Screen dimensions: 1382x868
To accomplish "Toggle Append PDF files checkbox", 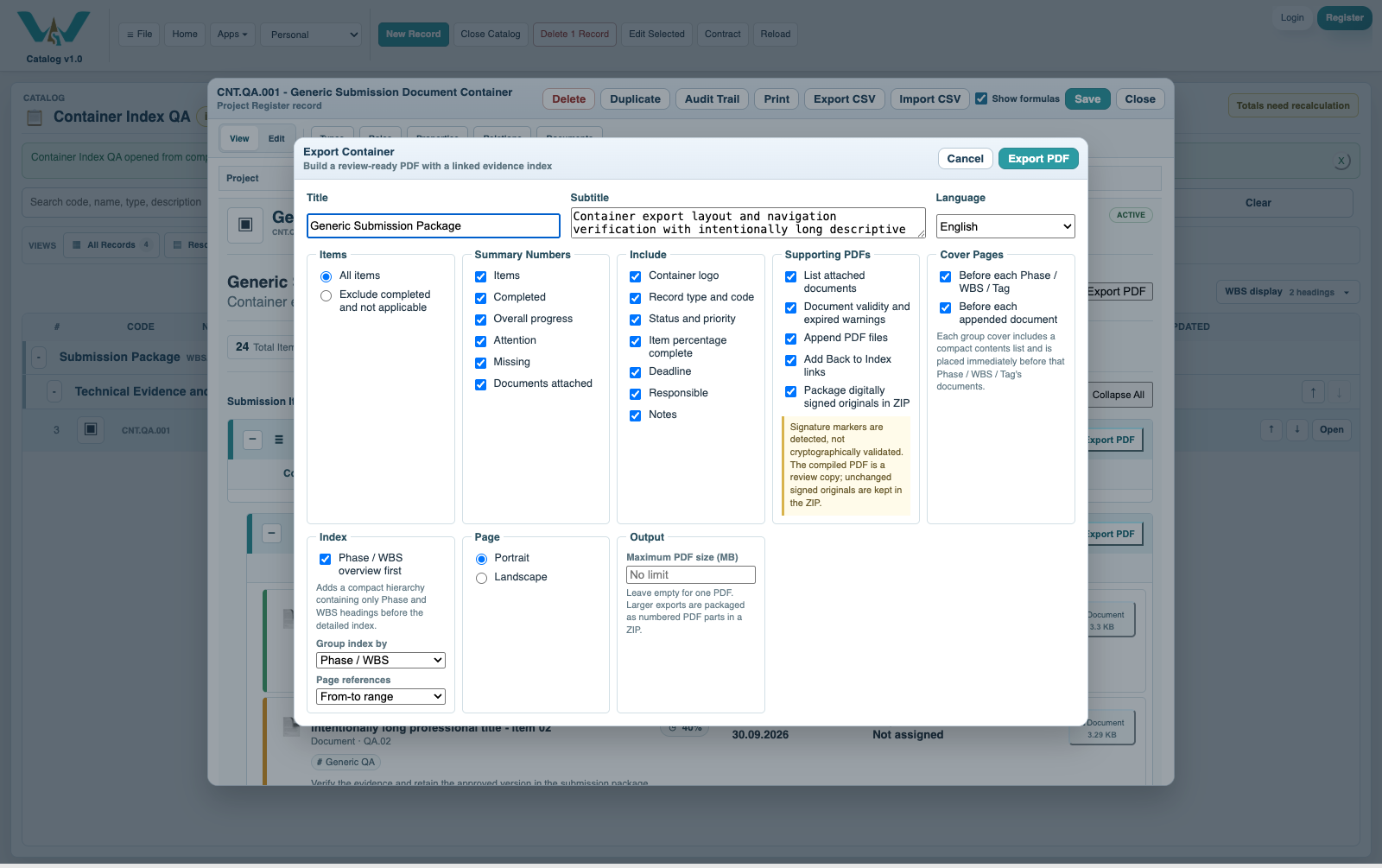I will 791,339.
